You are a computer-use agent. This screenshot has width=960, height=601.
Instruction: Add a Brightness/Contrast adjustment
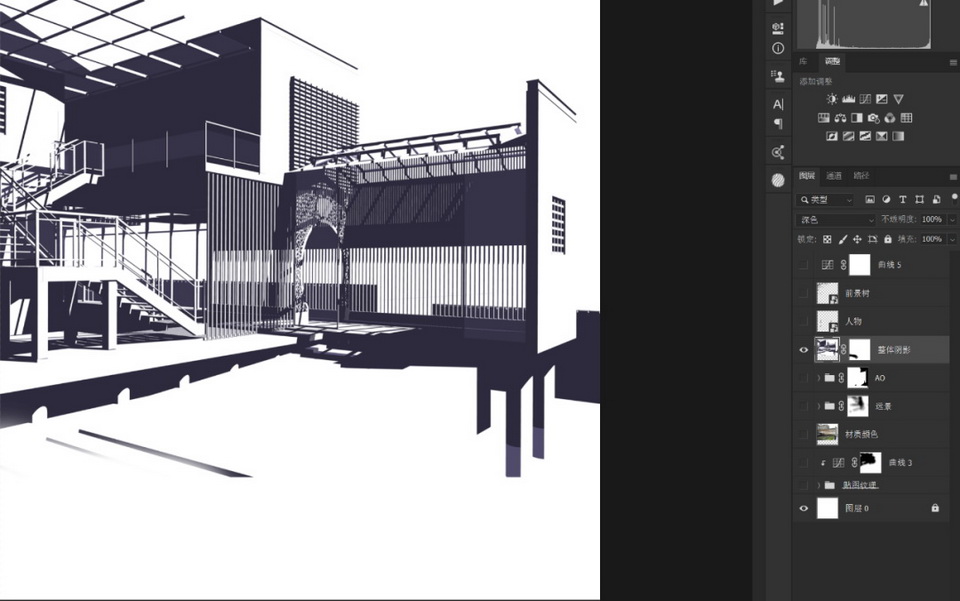click(x=832, y=99)
